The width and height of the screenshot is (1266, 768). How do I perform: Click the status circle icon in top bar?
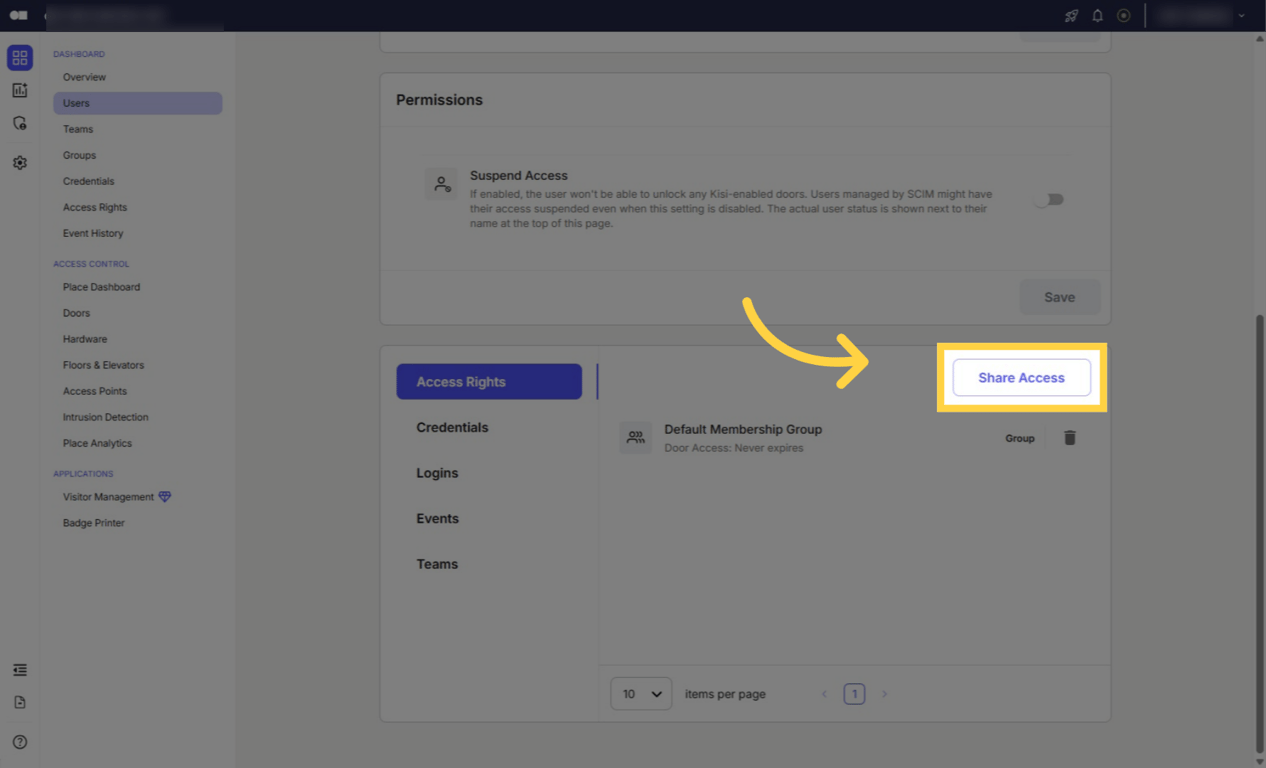pyautogui.click(x=1123, y=16)
